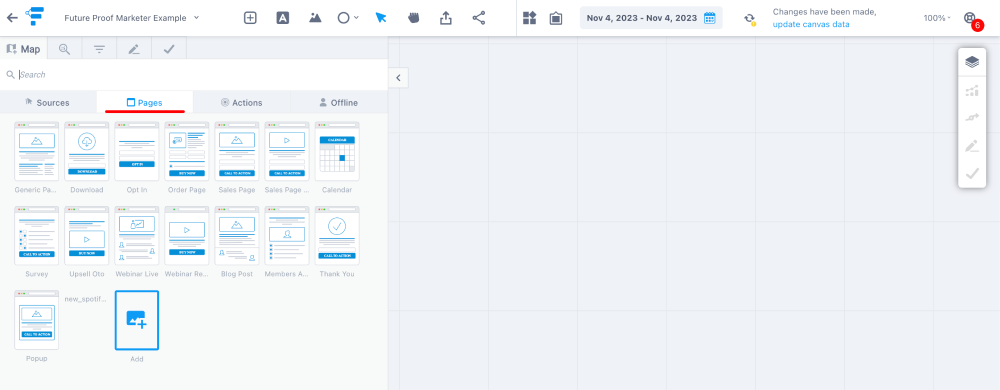The image size is (1000, 390).
Task: Select the Order Page thumbnail
Action: point(187,152)
